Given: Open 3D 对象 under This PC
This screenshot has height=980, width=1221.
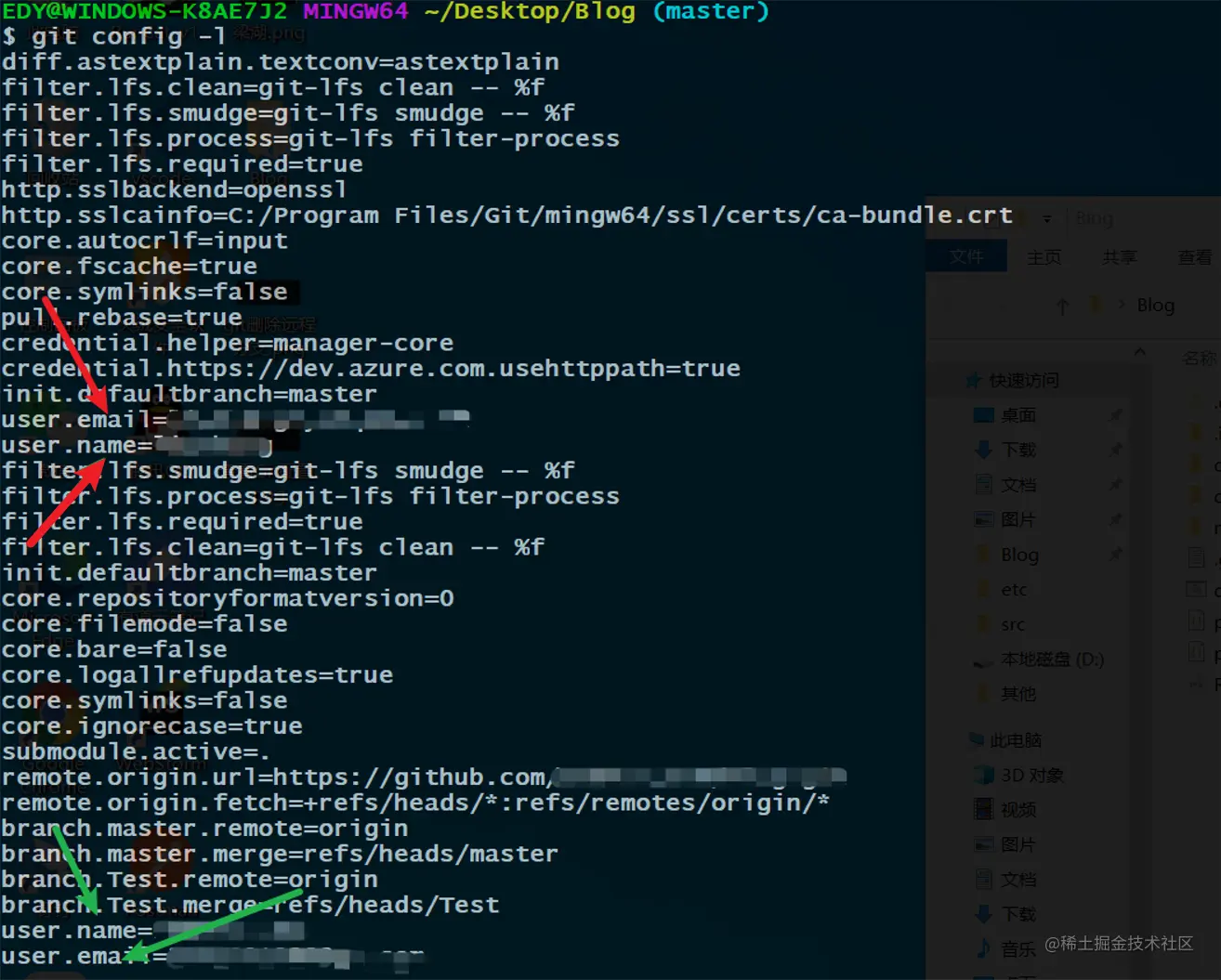Looking at the screenshot, I should (1032, 775).
